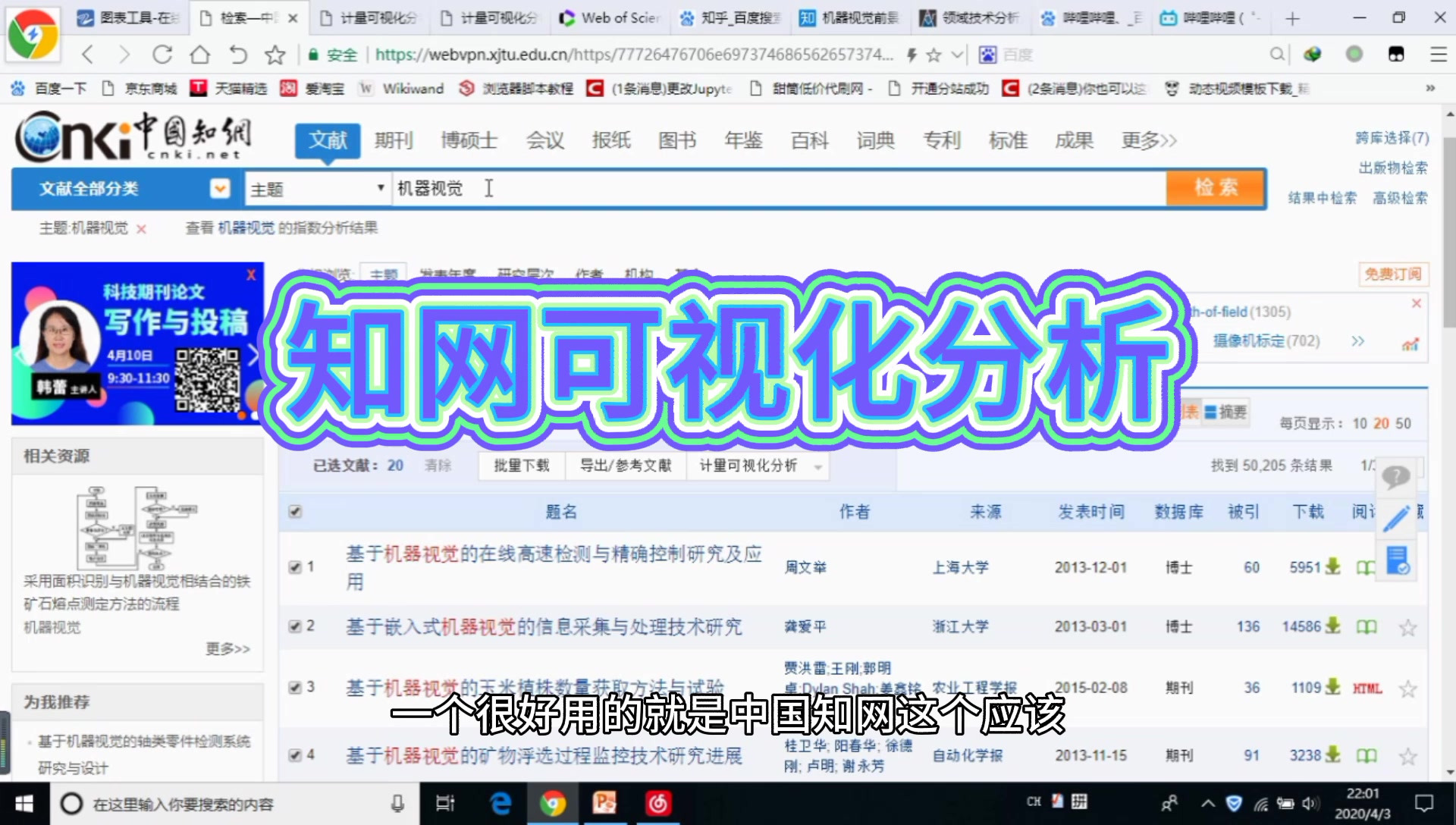This screenshot has width=1456, height=825.
Task: Switch to the 期刊 tab
Action: [x=394, y=140]
